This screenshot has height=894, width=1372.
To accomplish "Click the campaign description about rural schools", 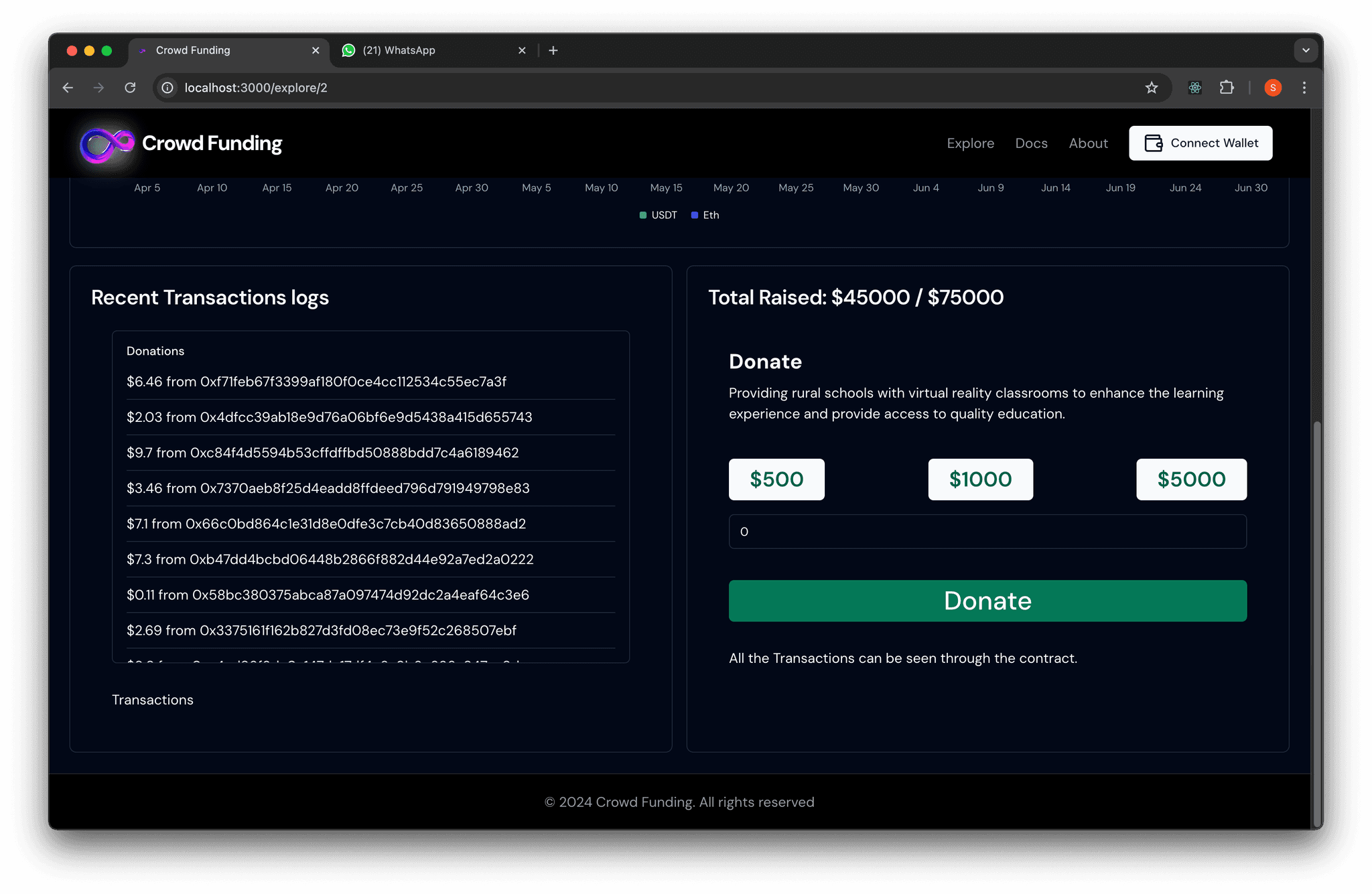I will [976, 403].
